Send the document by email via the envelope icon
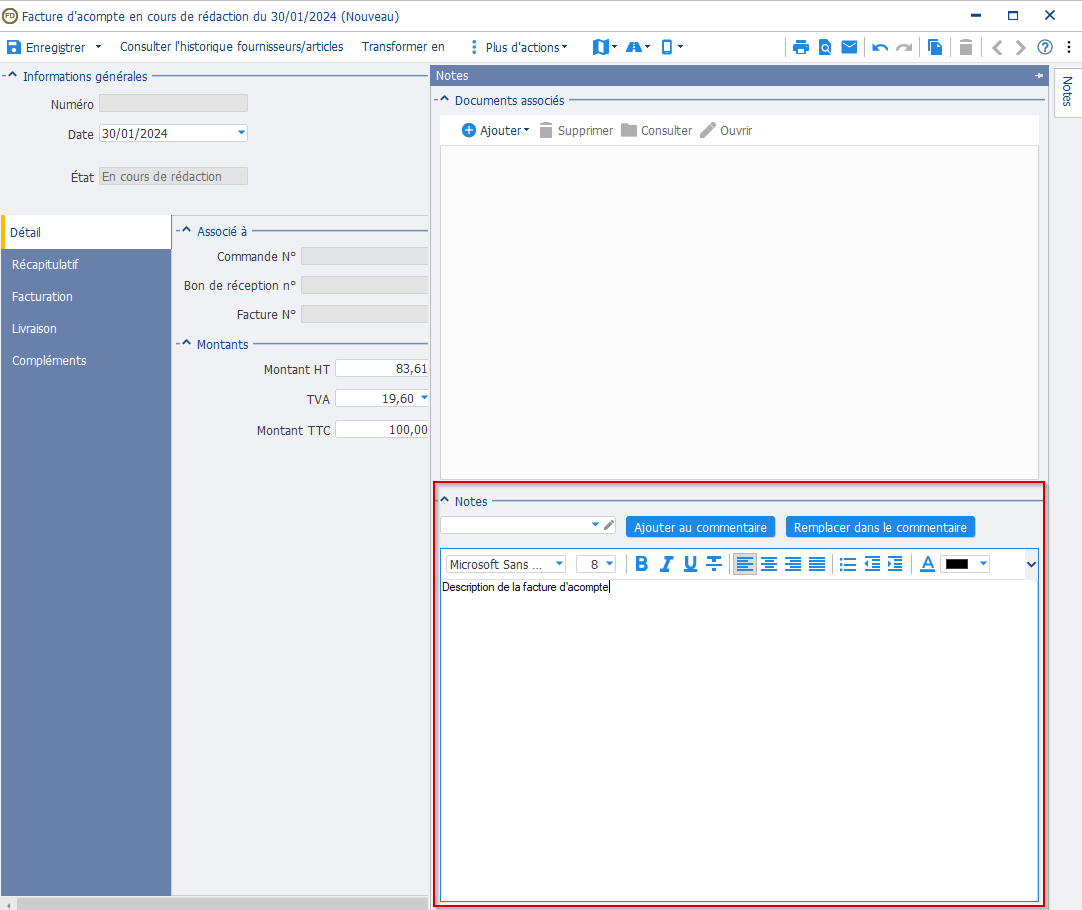 click(x=849, y=47)
